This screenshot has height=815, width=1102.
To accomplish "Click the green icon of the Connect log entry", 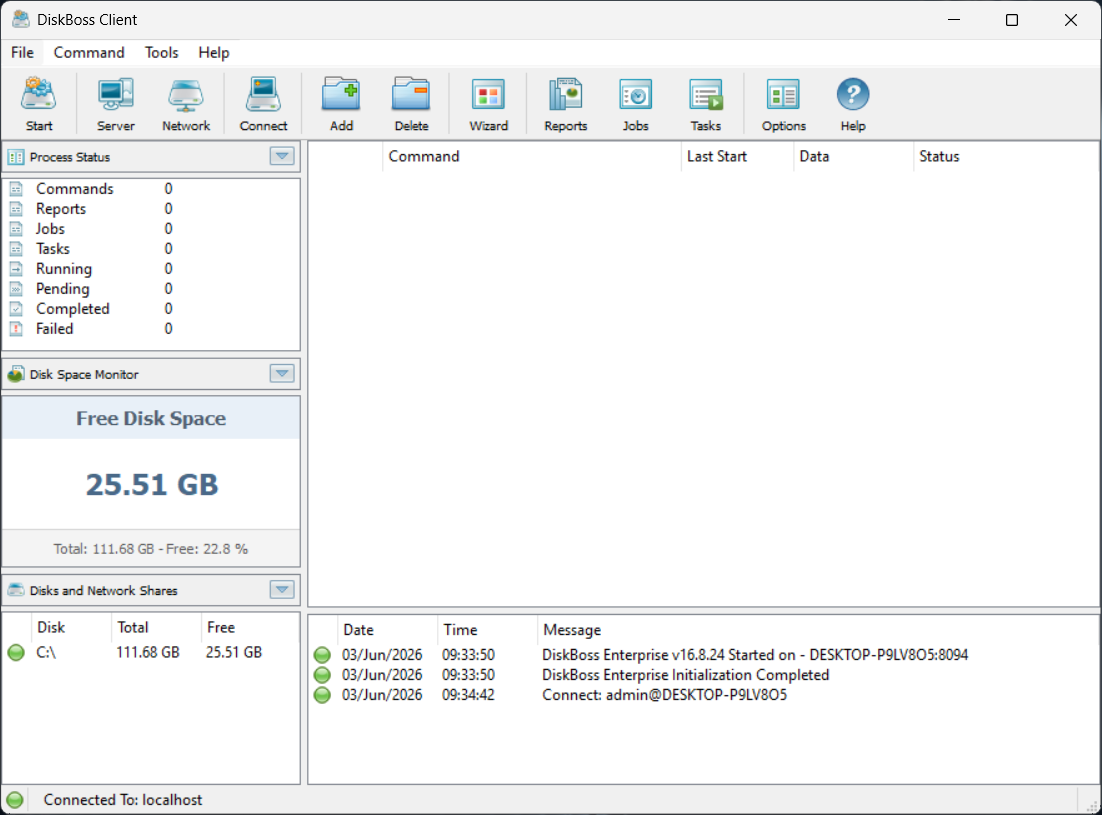I will coord(322,695).
